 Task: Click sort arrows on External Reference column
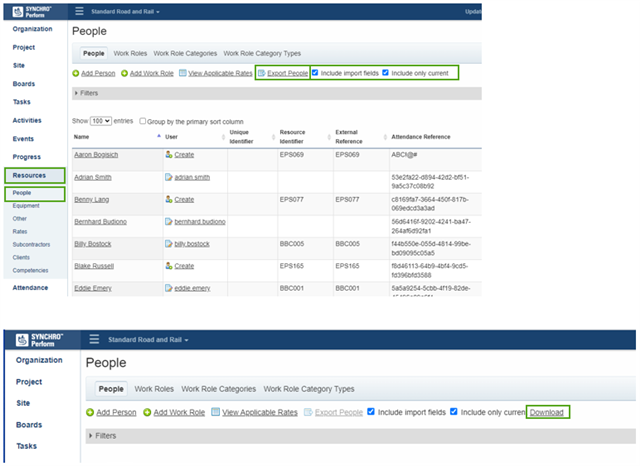385,137
